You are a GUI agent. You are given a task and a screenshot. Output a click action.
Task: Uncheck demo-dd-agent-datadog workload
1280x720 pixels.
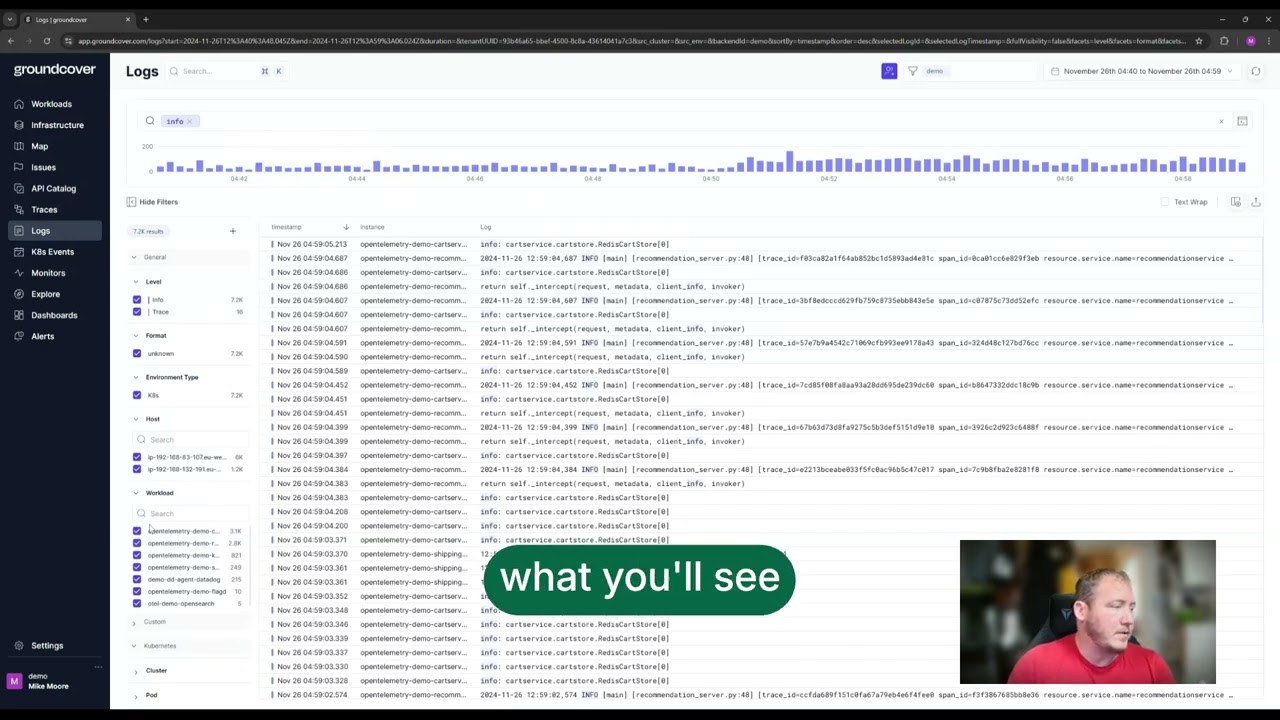137,579
